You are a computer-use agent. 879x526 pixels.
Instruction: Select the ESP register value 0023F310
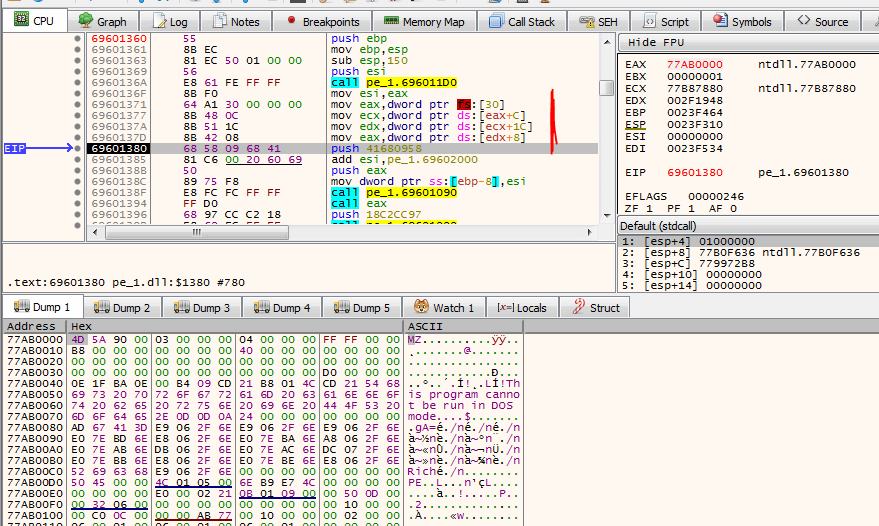pos(695,124)
